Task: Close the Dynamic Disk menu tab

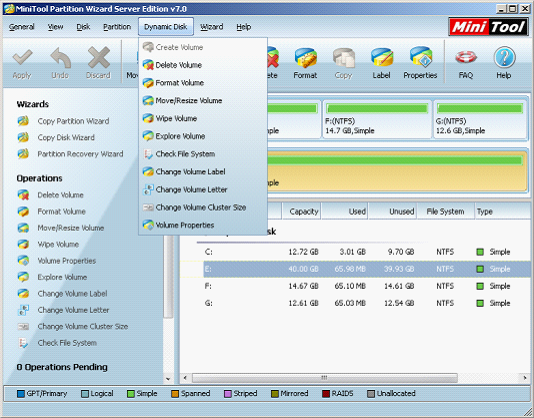Action: point(166,27)
